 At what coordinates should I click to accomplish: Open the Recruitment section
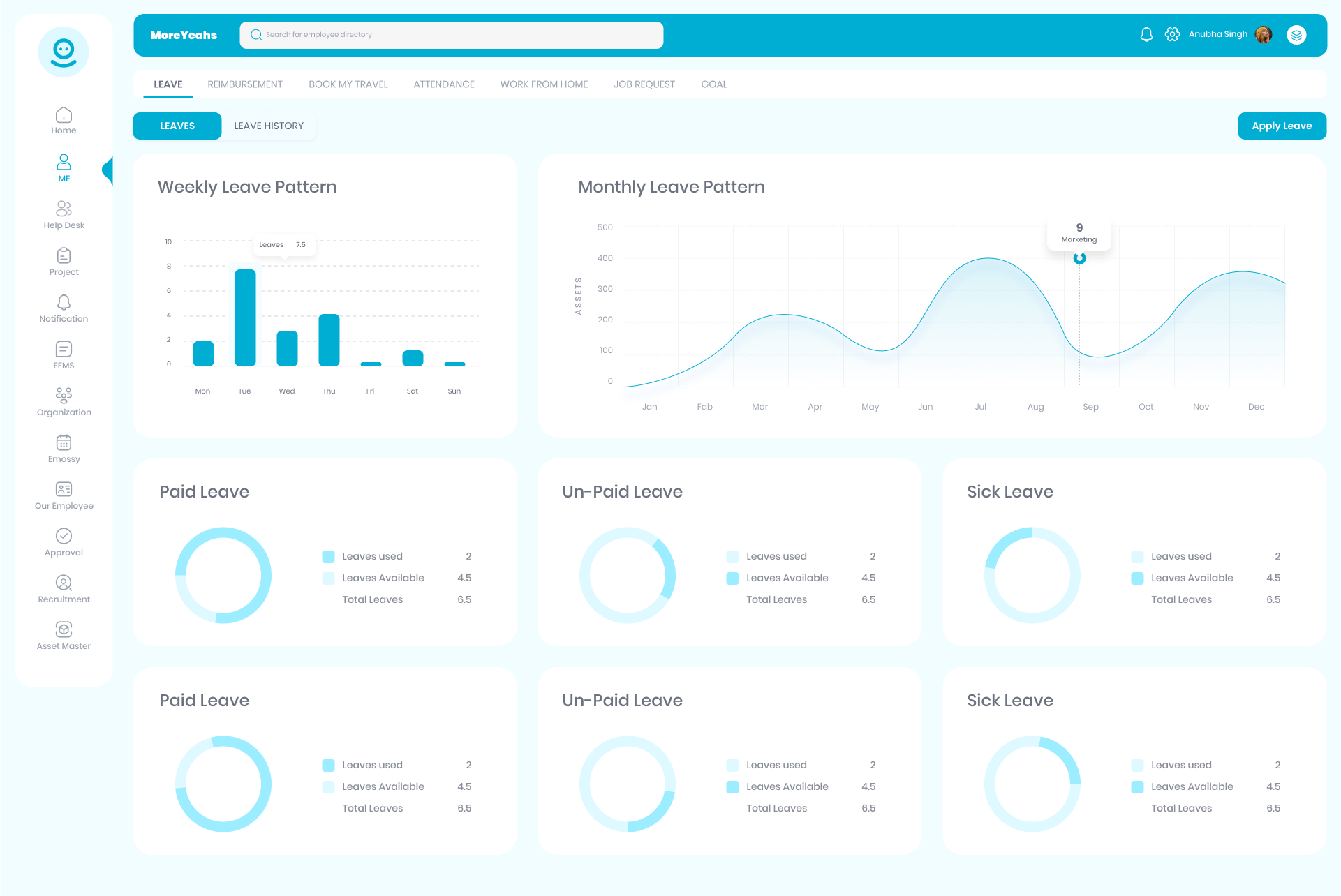(64, 587)
